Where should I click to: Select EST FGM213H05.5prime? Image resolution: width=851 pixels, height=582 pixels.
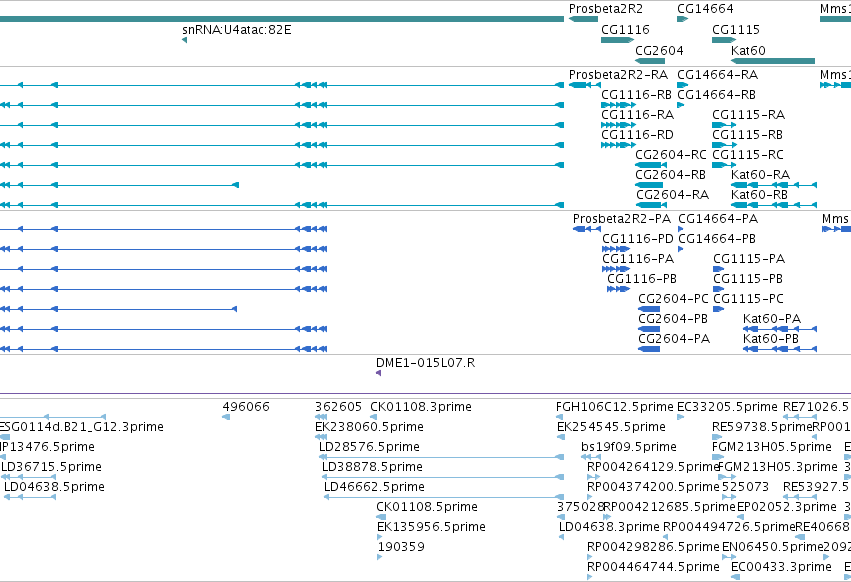tap(772, 447)
